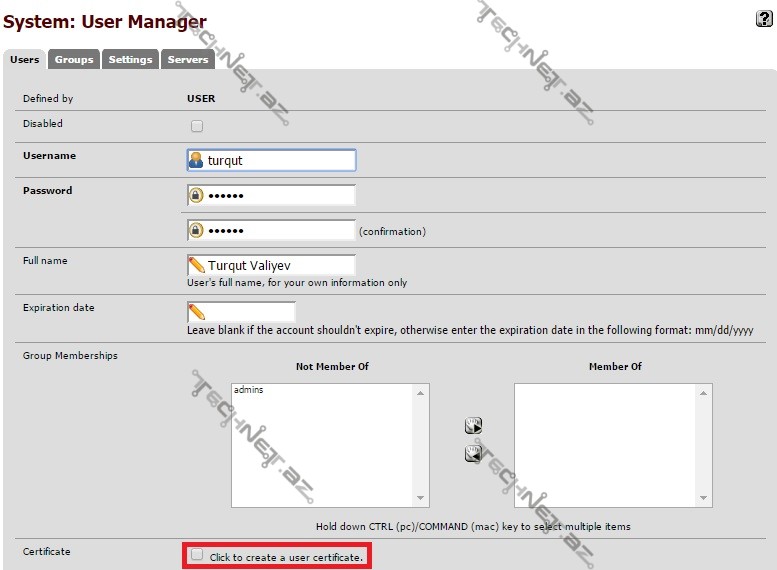The width and height of the screenshot is (777, 570).
Task: Toggle the Disabled checkbox
Action: coord(197,126)
